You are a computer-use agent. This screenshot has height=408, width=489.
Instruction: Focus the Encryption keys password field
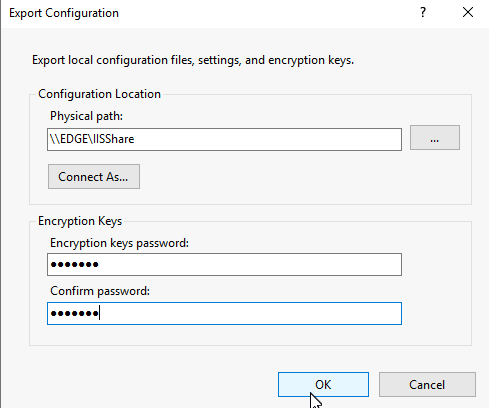[x=224, y=264]
